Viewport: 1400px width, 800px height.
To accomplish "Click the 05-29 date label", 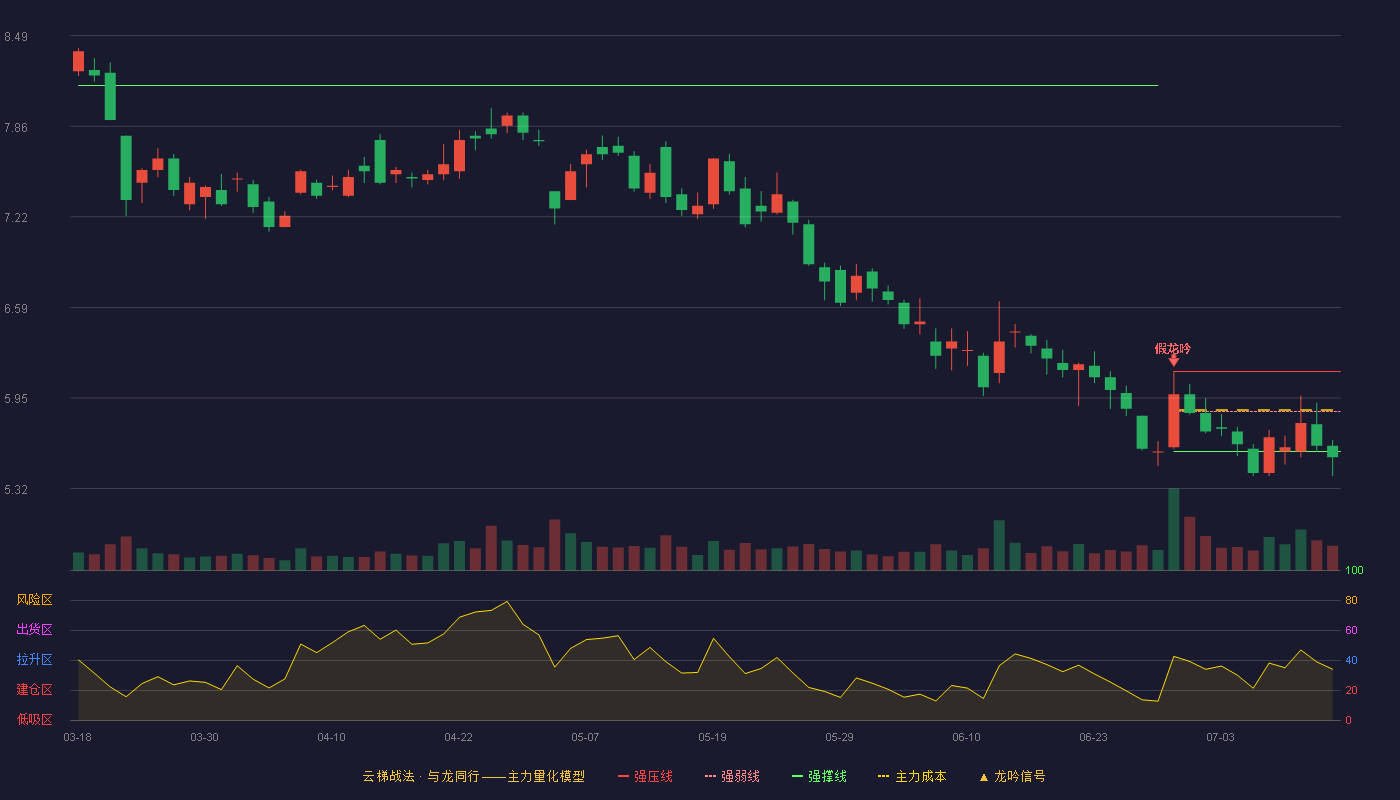I will [x=839, y=737].
